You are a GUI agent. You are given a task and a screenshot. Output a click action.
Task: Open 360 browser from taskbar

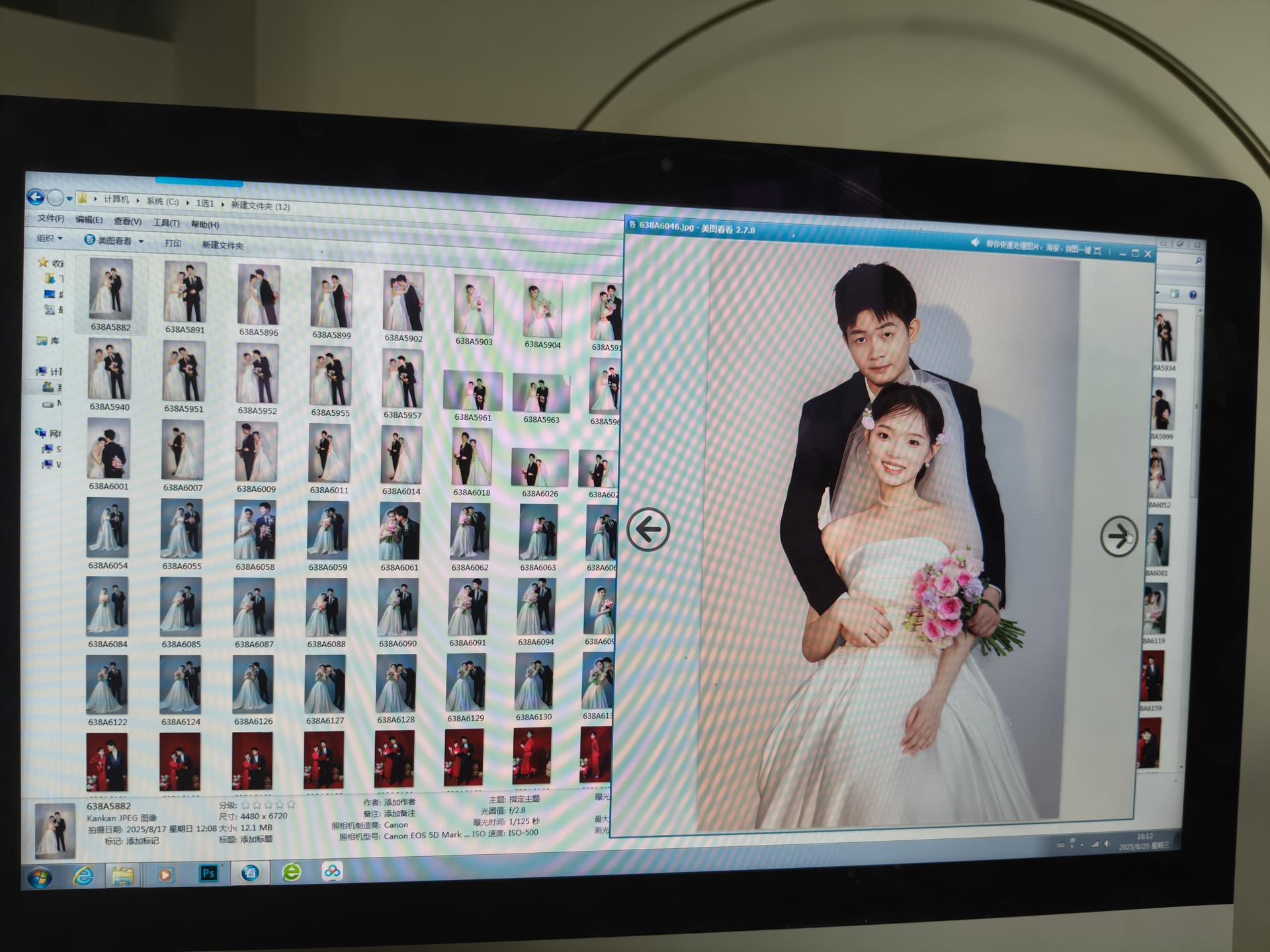coord(292,872)
